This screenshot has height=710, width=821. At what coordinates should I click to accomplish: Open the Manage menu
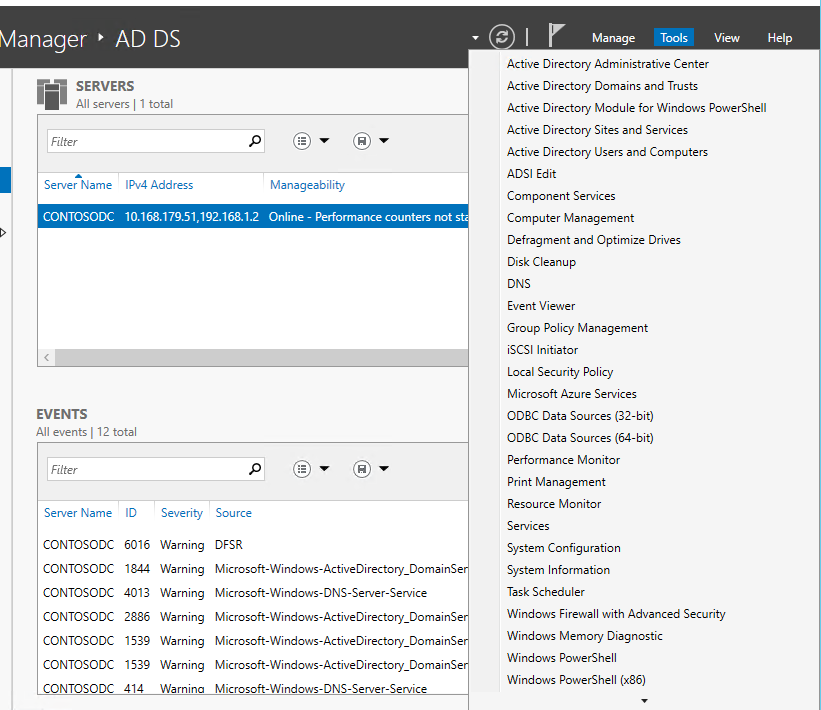[613, 38]
